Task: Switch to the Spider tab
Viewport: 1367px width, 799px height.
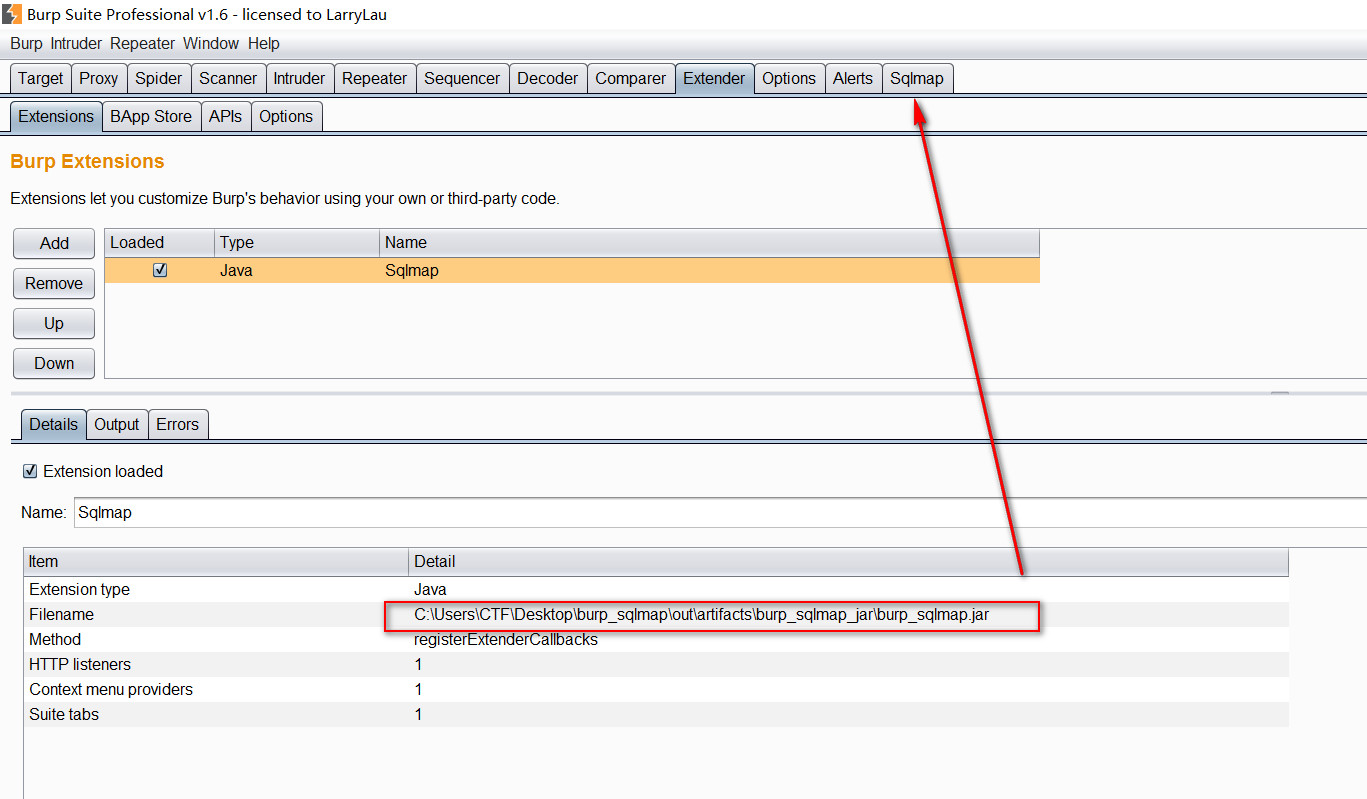Action: coord(159,78)
